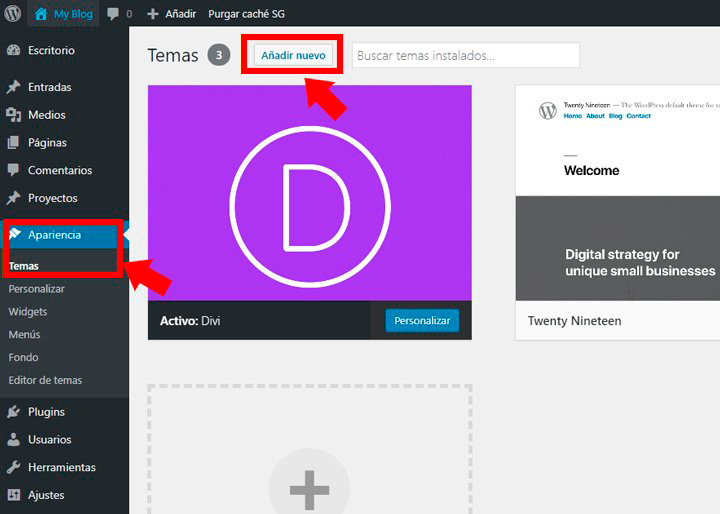Click the WordPress logo in Twenty Nineteen preview

click(548, 111)
